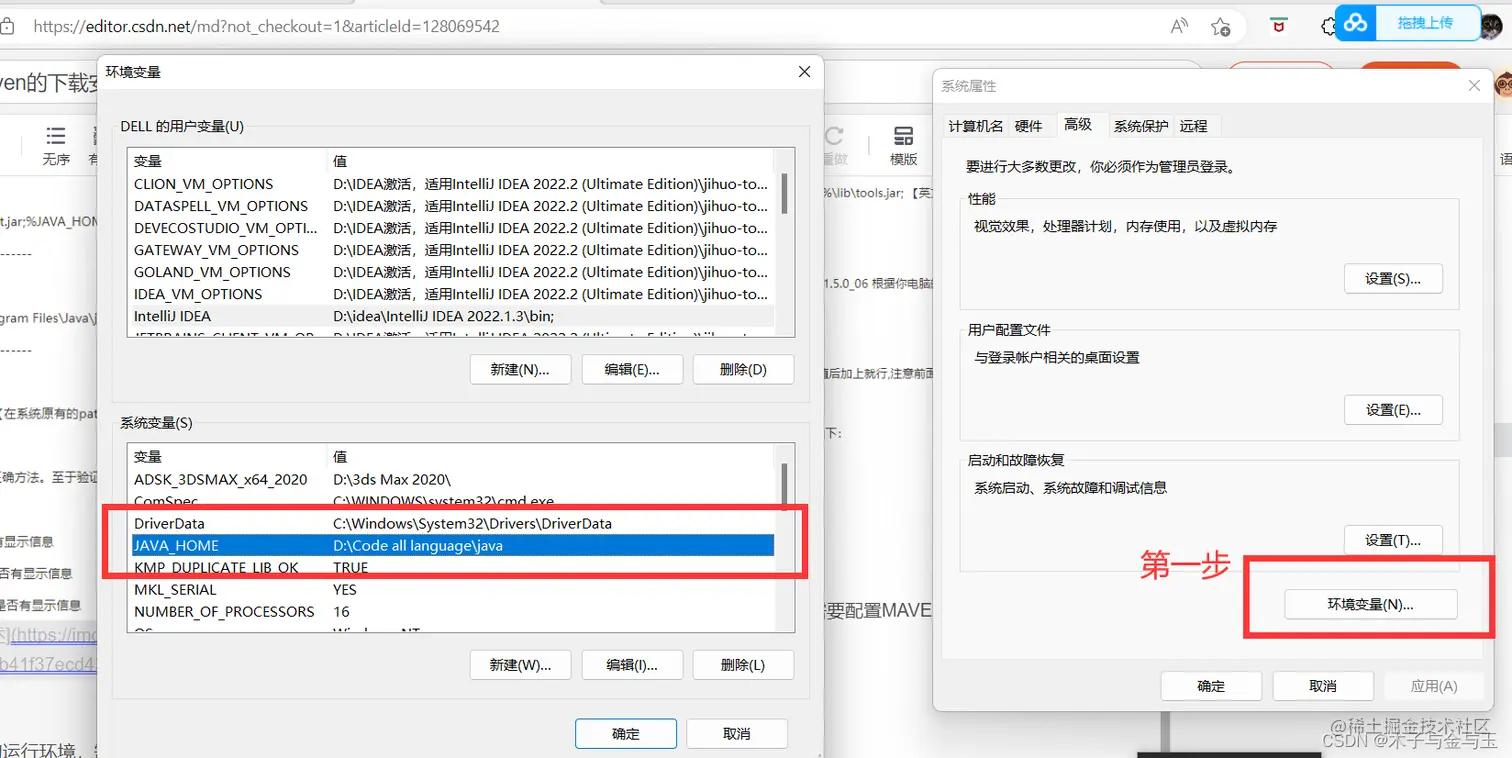Viewport: 1512px width, 758px height.
Task: Add page to favorites with star icon
Action: [1220, 27]
